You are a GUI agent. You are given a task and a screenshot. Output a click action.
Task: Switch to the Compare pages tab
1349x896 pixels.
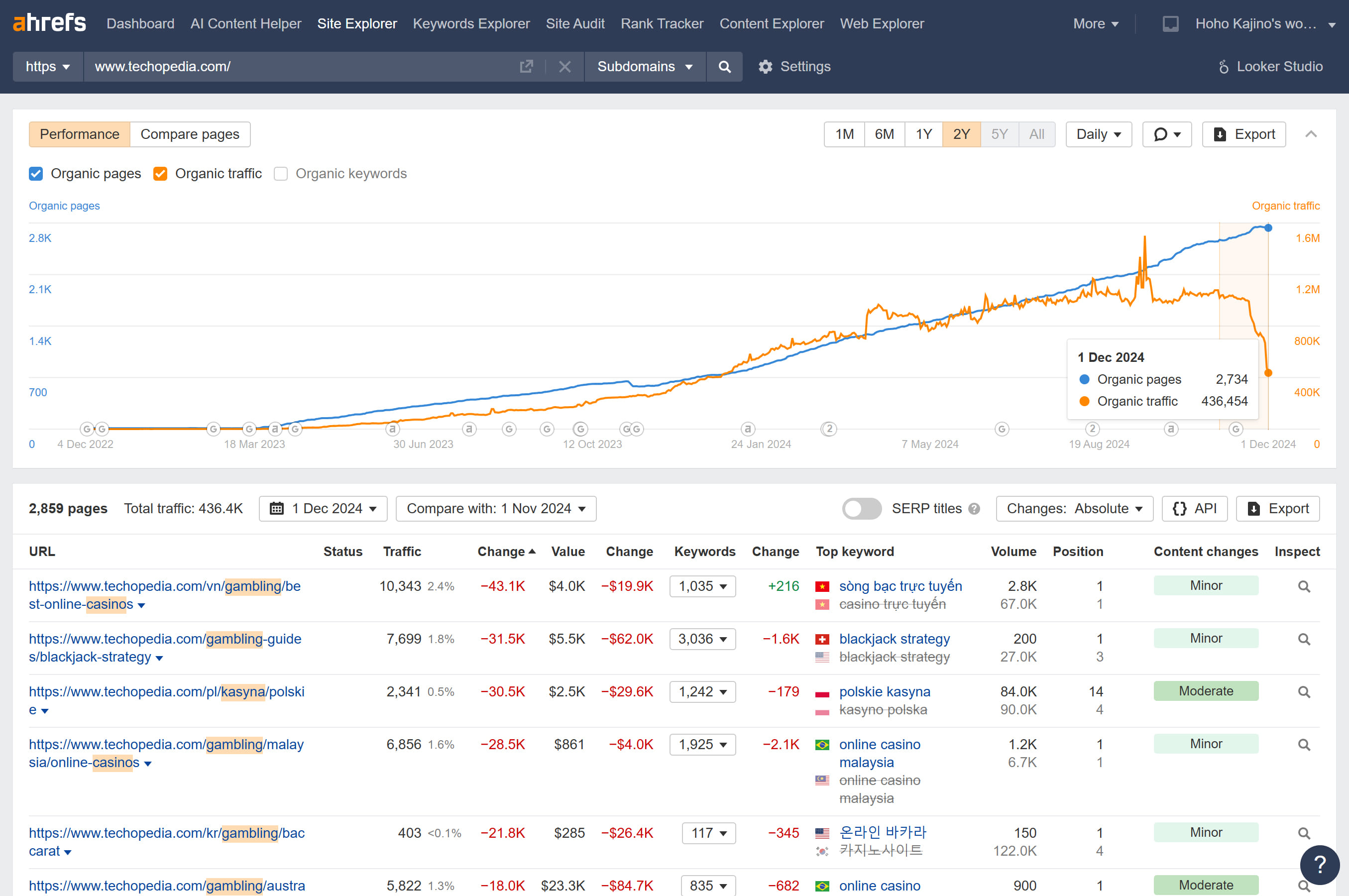190,134
